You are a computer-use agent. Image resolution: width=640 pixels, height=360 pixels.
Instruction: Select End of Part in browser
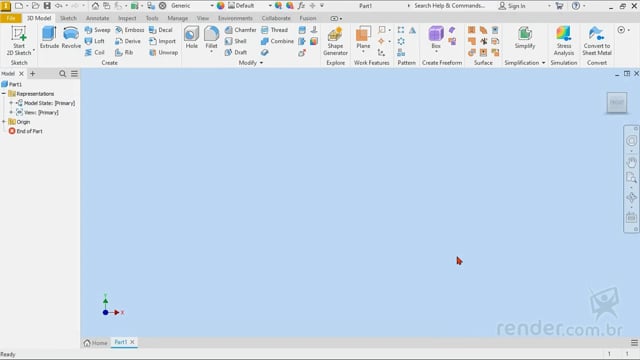coord(25,131)
